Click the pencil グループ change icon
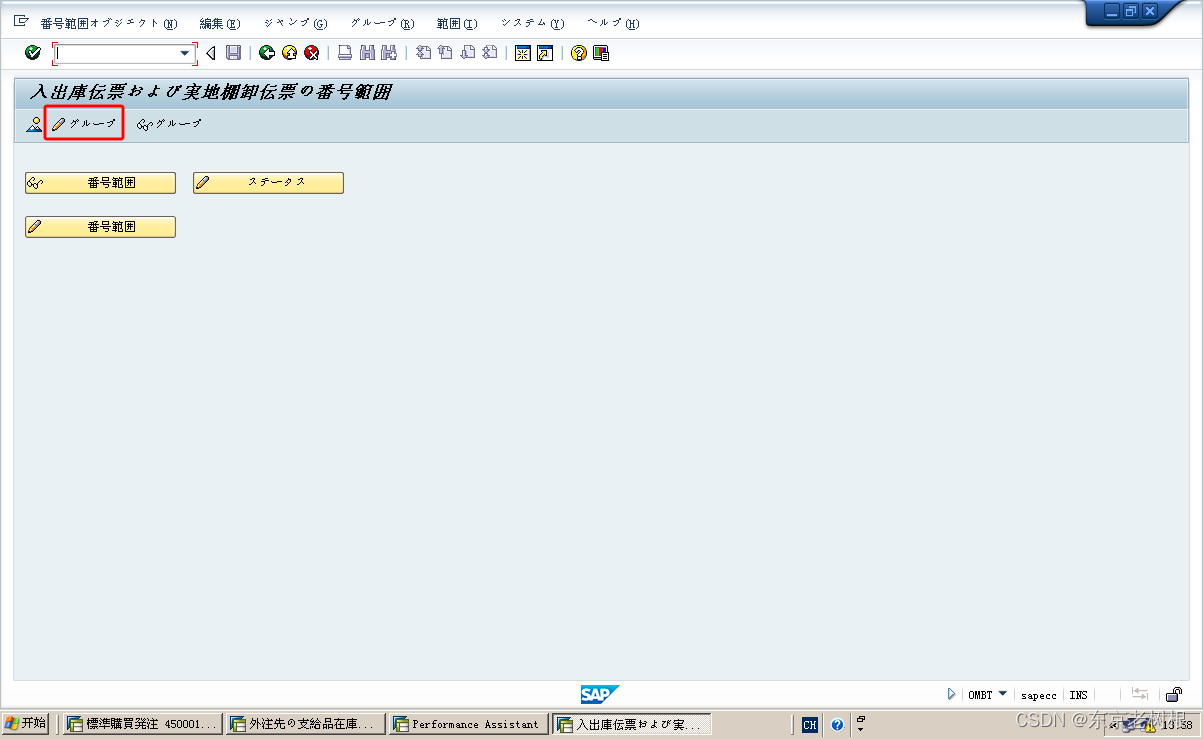This screenshot has height=739, width=1203. click(83, 124)
